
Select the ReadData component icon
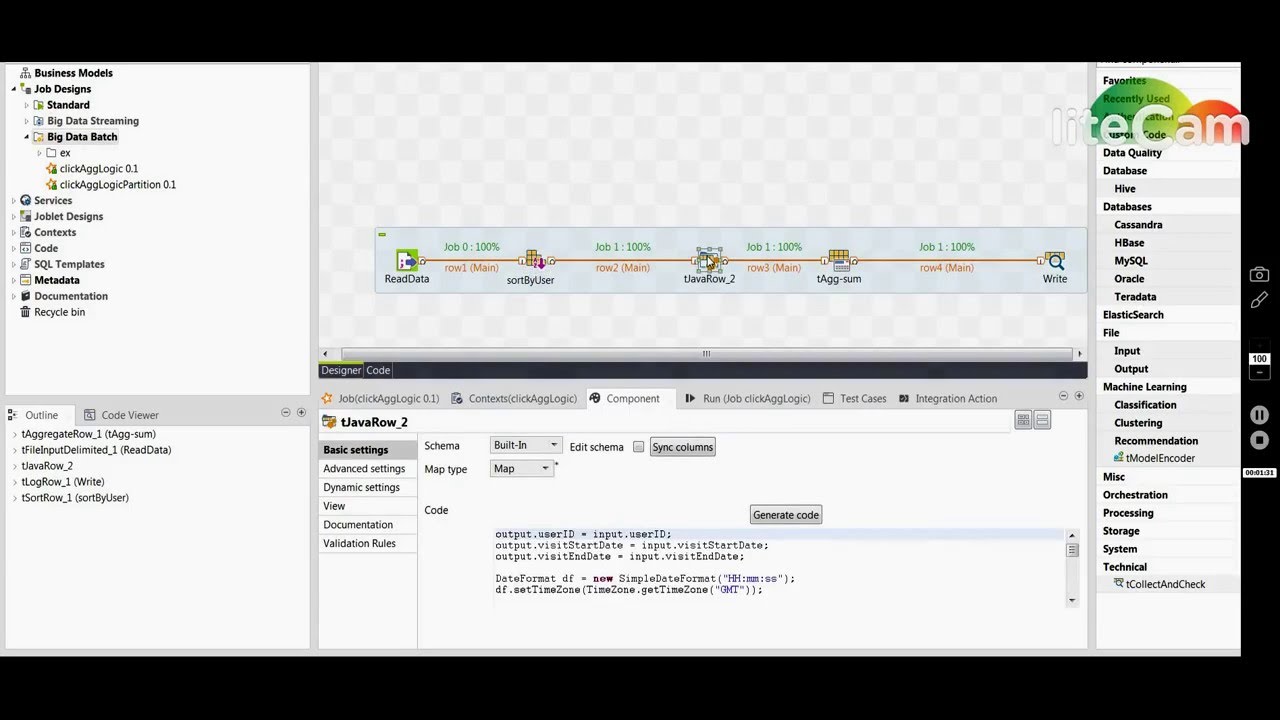406,261
